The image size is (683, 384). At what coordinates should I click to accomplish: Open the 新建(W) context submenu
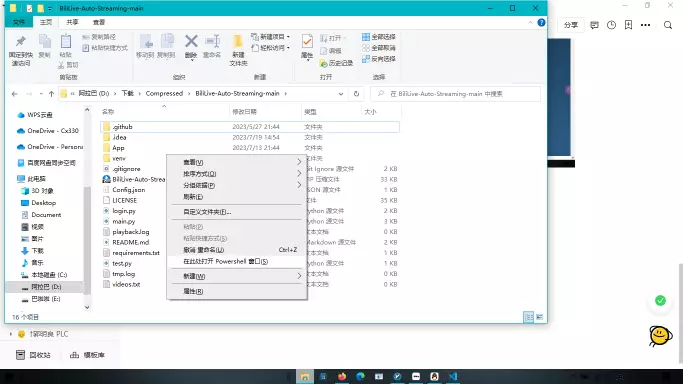(x=237, y=276)
